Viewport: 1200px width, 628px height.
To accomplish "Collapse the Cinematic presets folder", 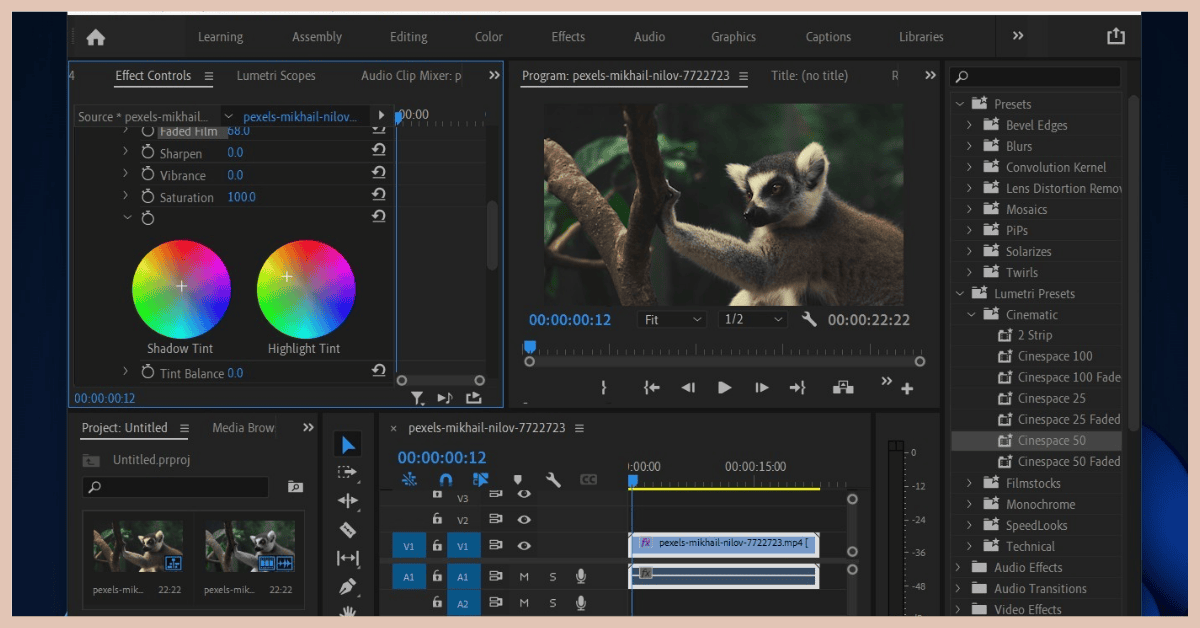I will coord(969,315).
